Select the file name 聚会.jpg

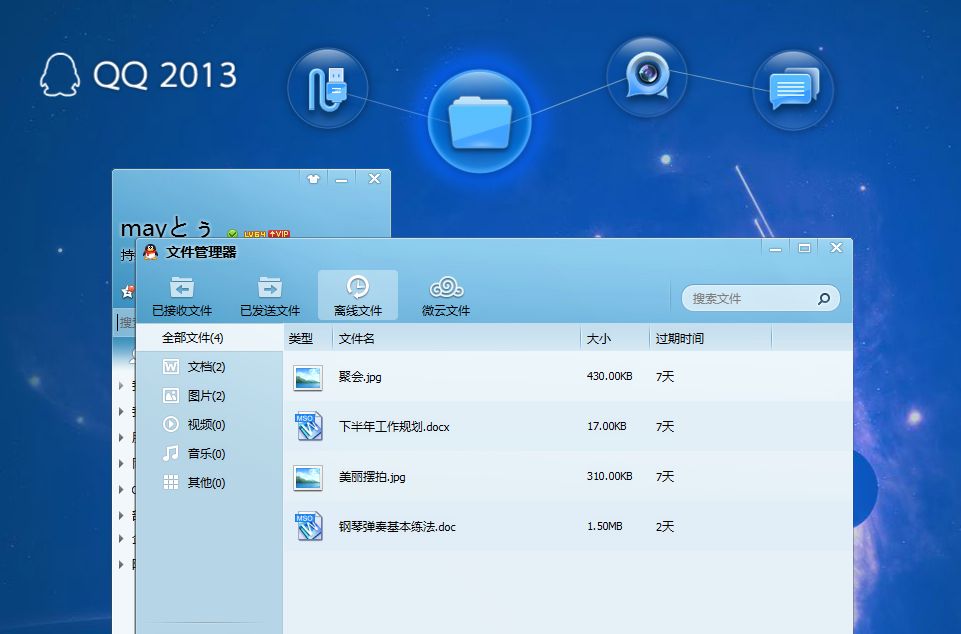click(x=360, y=377)
